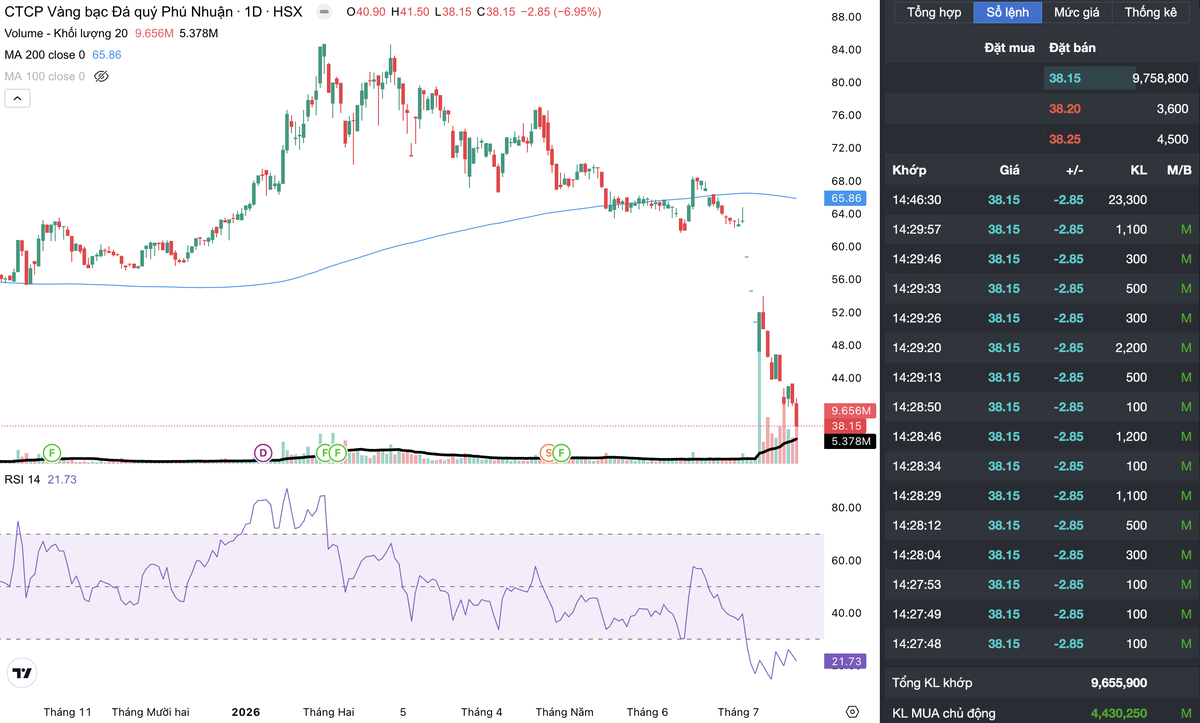Select the RSI 14 indicator label
Image resolution: width=1200 pixels, height=723 pixels.
23,479
